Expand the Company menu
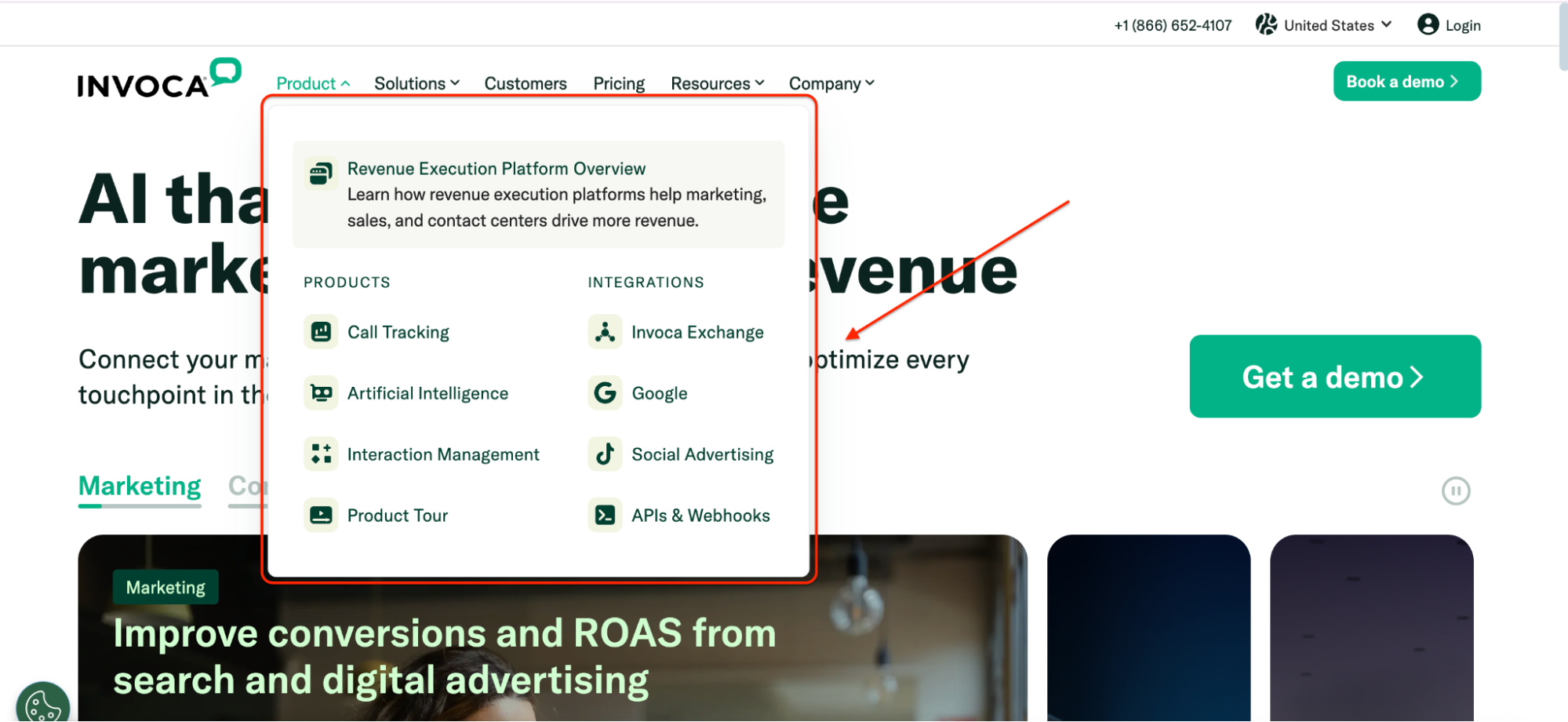 (x=831, y=83)
